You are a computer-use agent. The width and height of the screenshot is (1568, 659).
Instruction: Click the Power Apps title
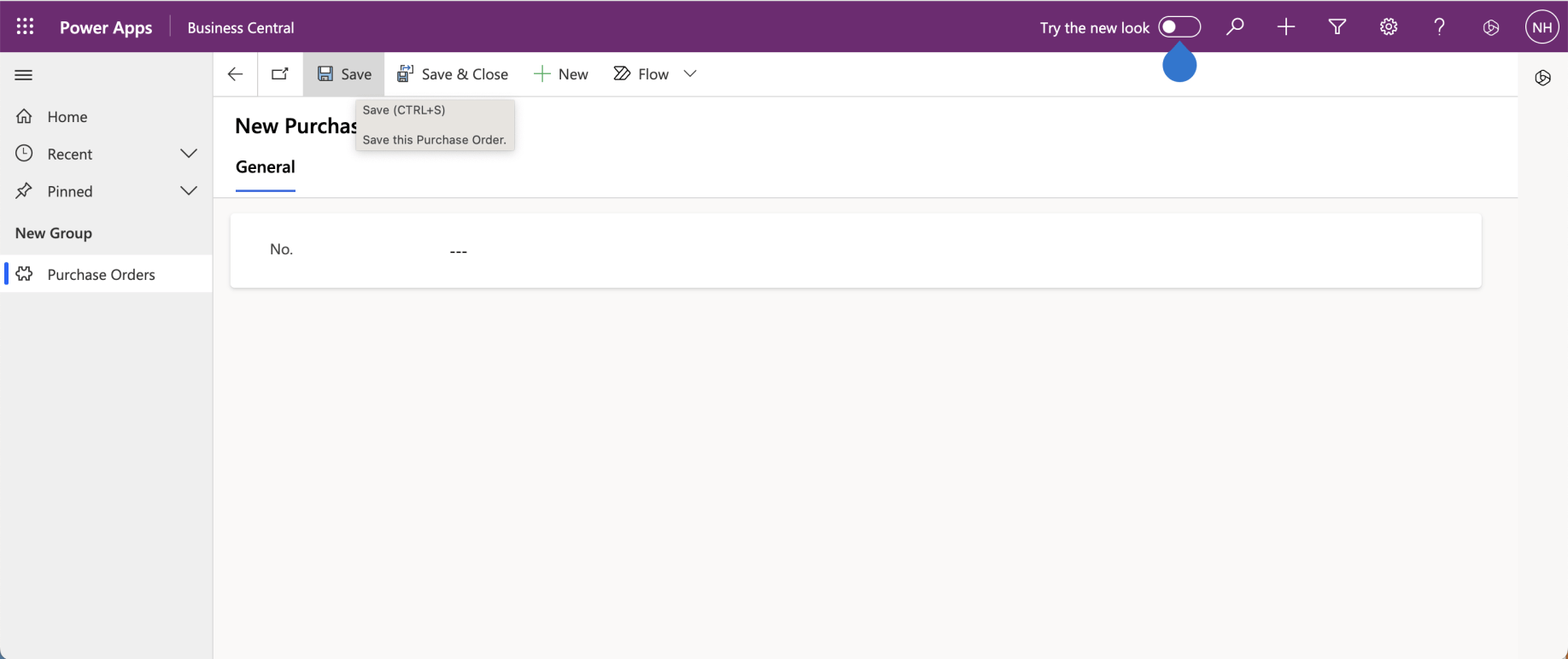tap(106, 27)
